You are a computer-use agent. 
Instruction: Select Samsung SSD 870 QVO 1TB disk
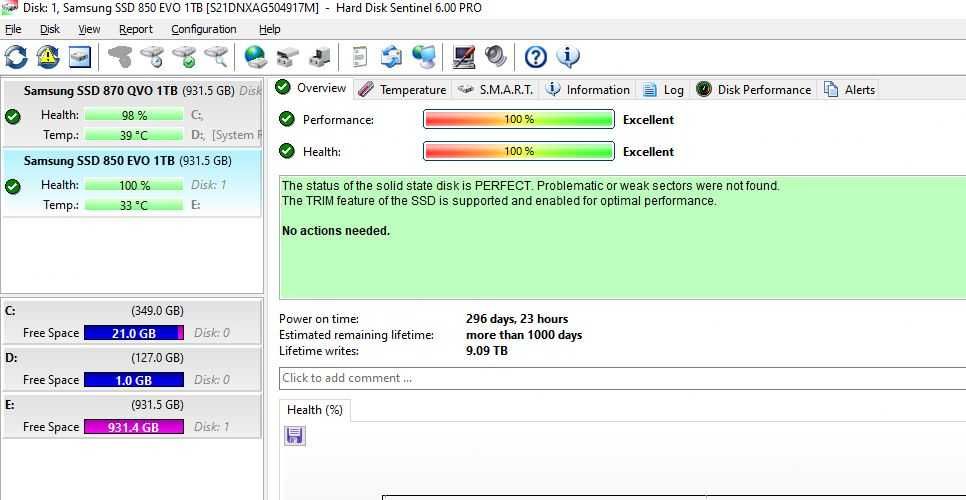click(132, 113)
